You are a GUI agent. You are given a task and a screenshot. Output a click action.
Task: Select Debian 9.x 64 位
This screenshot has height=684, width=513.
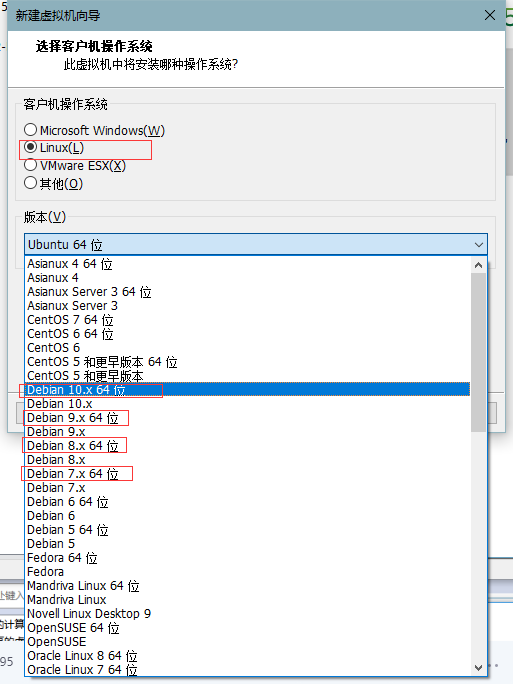coord(248,417)
